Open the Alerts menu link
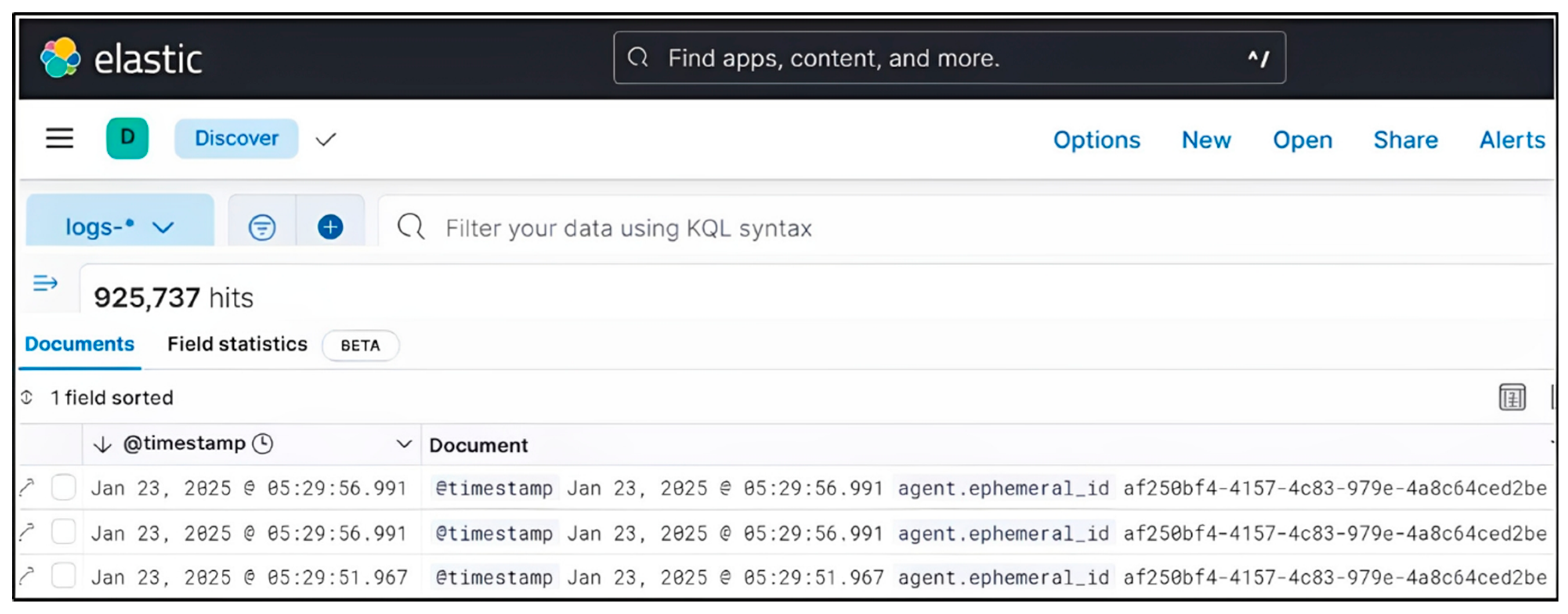This screenshot has width=1568, height=614. pos(1512,140)
